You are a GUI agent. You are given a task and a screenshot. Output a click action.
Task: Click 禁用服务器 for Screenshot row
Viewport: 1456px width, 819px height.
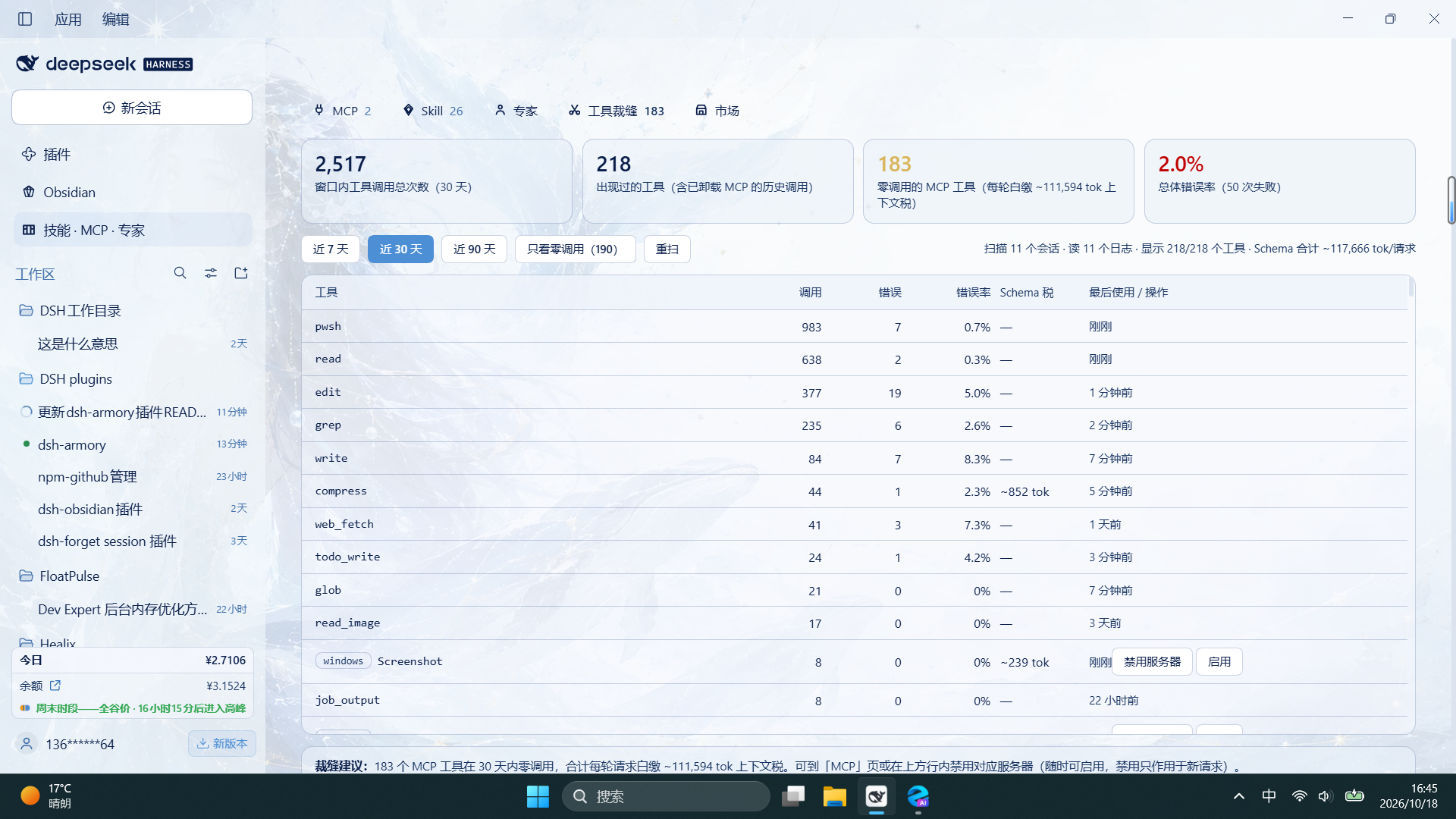point(1152,661)
